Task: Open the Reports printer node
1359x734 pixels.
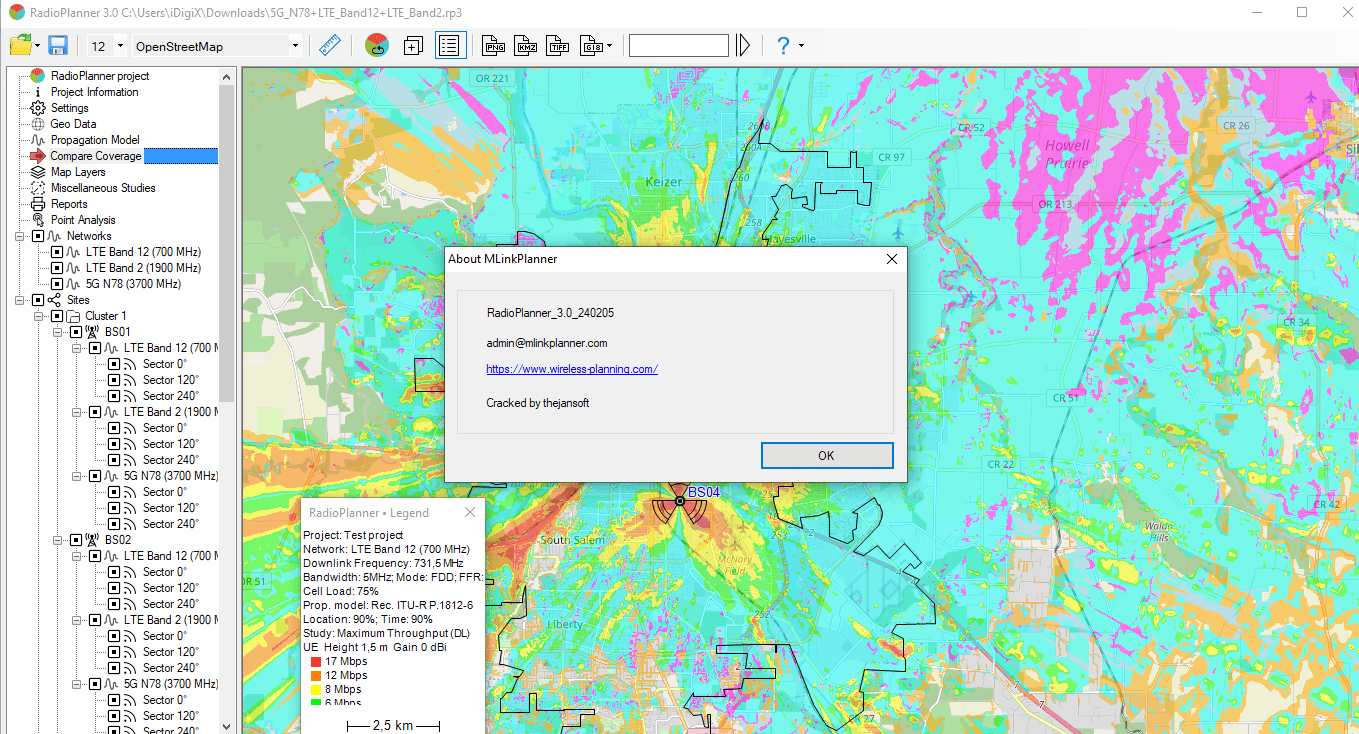Action: 69,204
